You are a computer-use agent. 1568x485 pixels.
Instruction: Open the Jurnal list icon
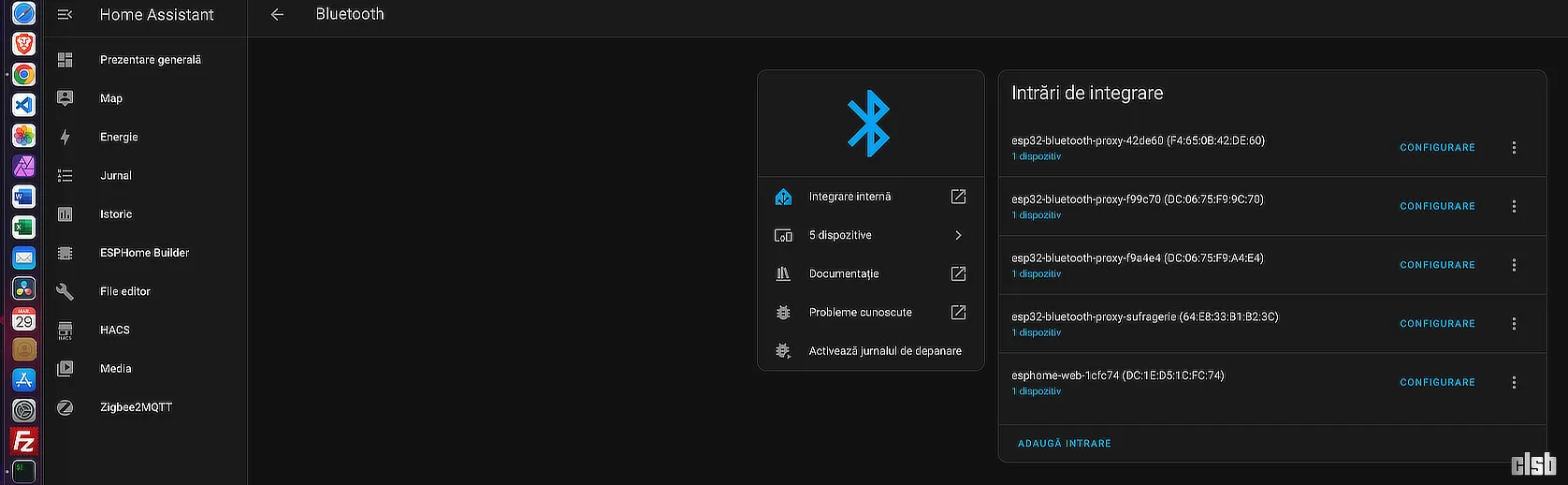click(65, 175)
